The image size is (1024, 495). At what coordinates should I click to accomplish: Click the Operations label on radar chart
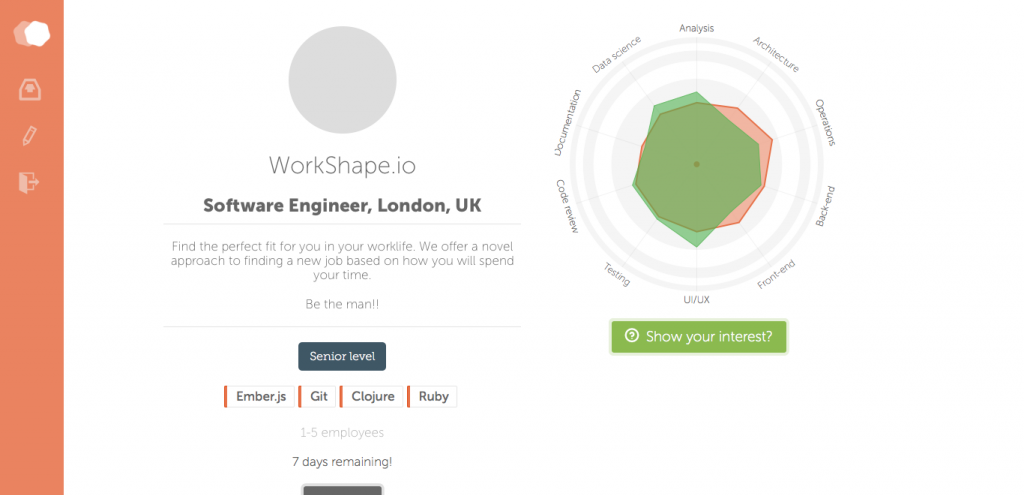tap(825, 122)
